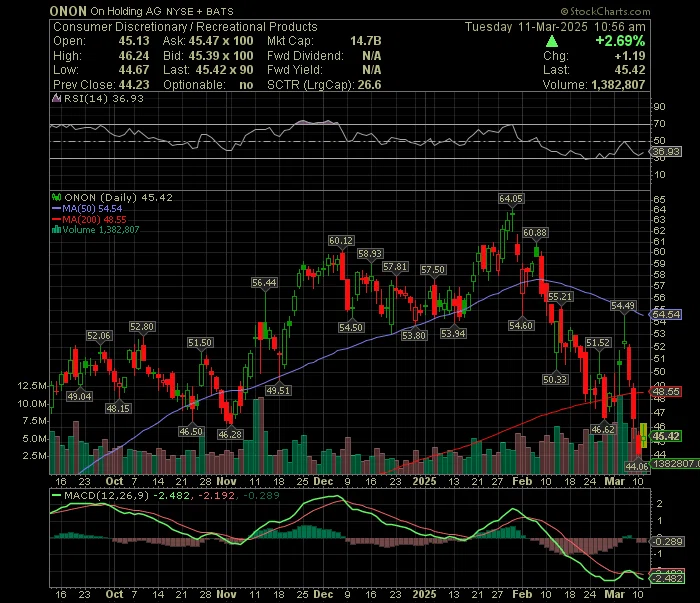700x603 pixels.
Task: Click the 60.88 price label
Action: coord(535,233)
